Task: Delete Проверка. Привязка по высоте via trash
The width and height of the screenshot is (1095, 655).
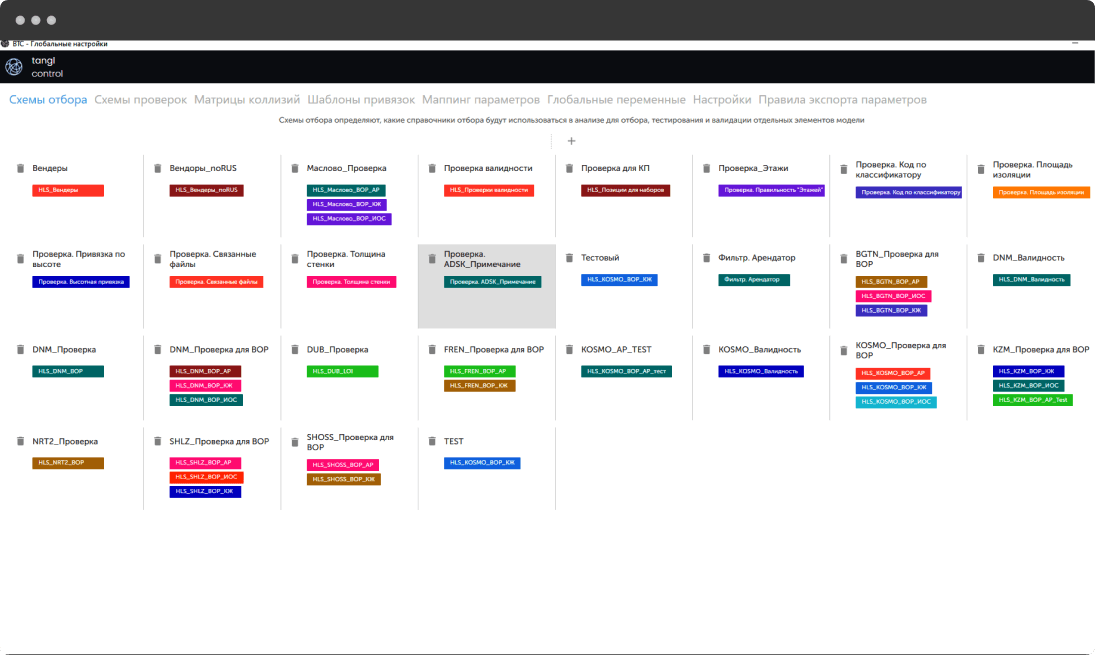Action: (20, 259)
